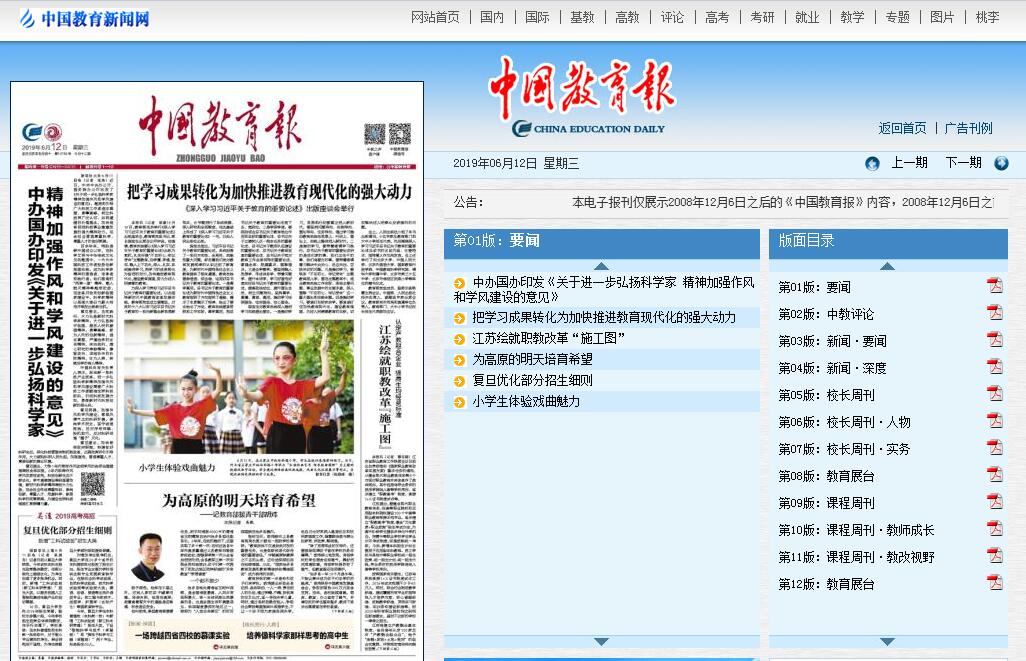This screenshot has width=1026, height=661.
Task: Click the next issue globe icon
Action: click(x=1001, y=164)
